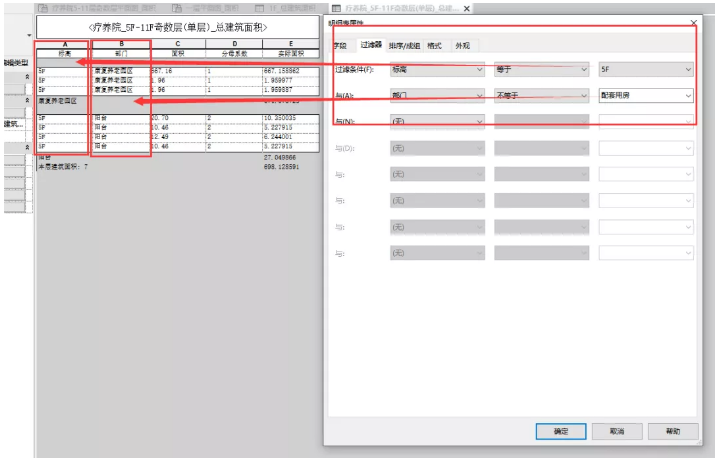Select column header E in the schedule
The height and width of the screenshot is (460, 720).
(x=291, y=44)
